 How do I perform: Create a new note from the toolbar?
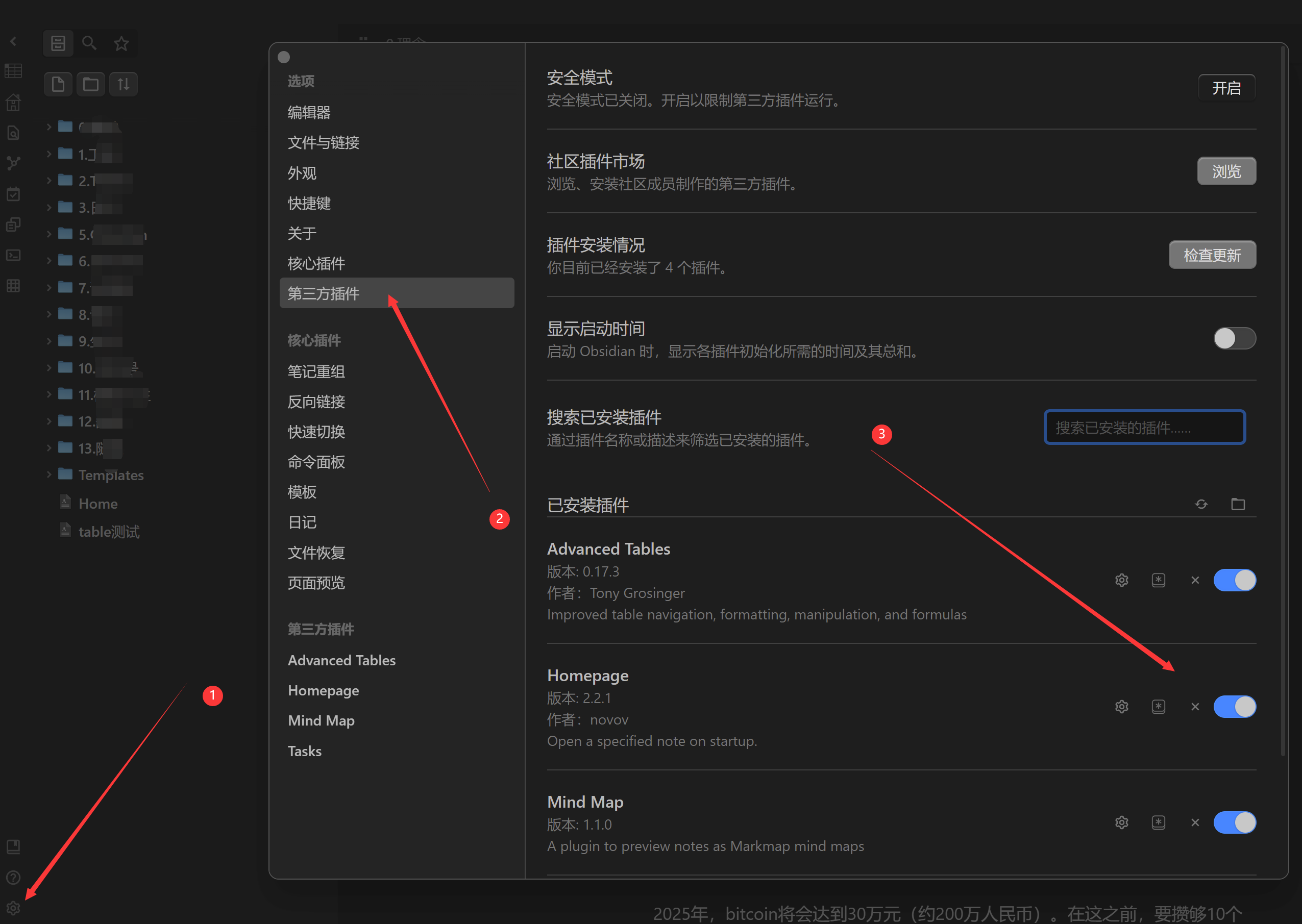pyautogui.click(x=58, y=84)
